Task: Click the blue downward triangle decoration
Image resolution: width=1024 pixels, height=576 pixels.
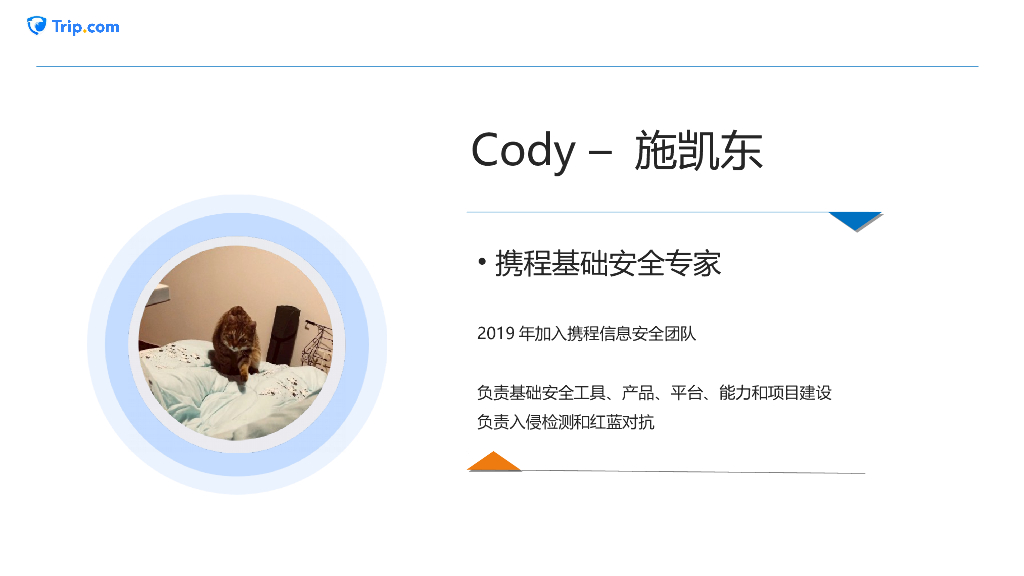Action: coord(856,221)
